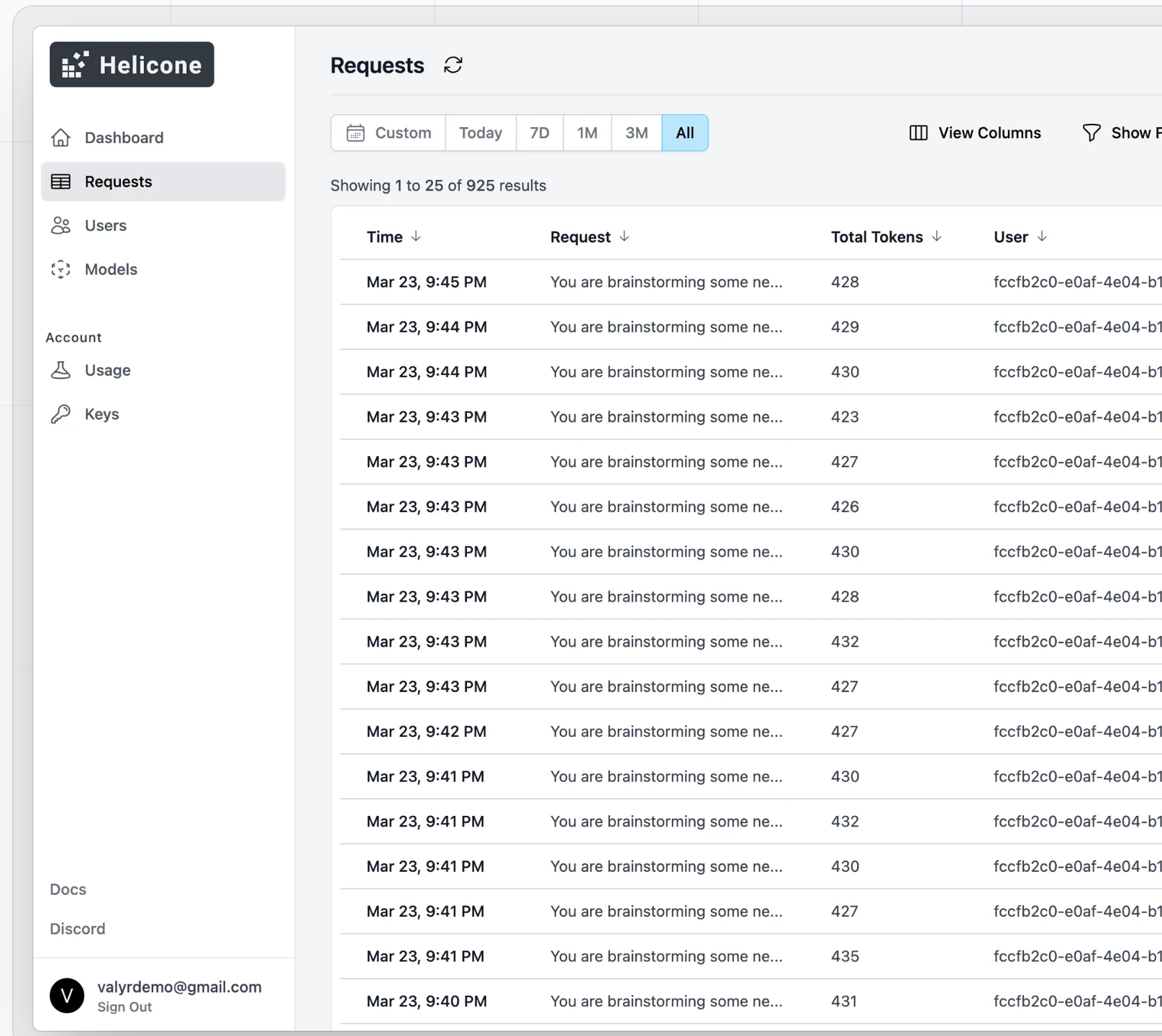This screenshot has width=1162, height=1036.
Task: Click the calendar icon in Custom
Action: [x=355, y=133]
